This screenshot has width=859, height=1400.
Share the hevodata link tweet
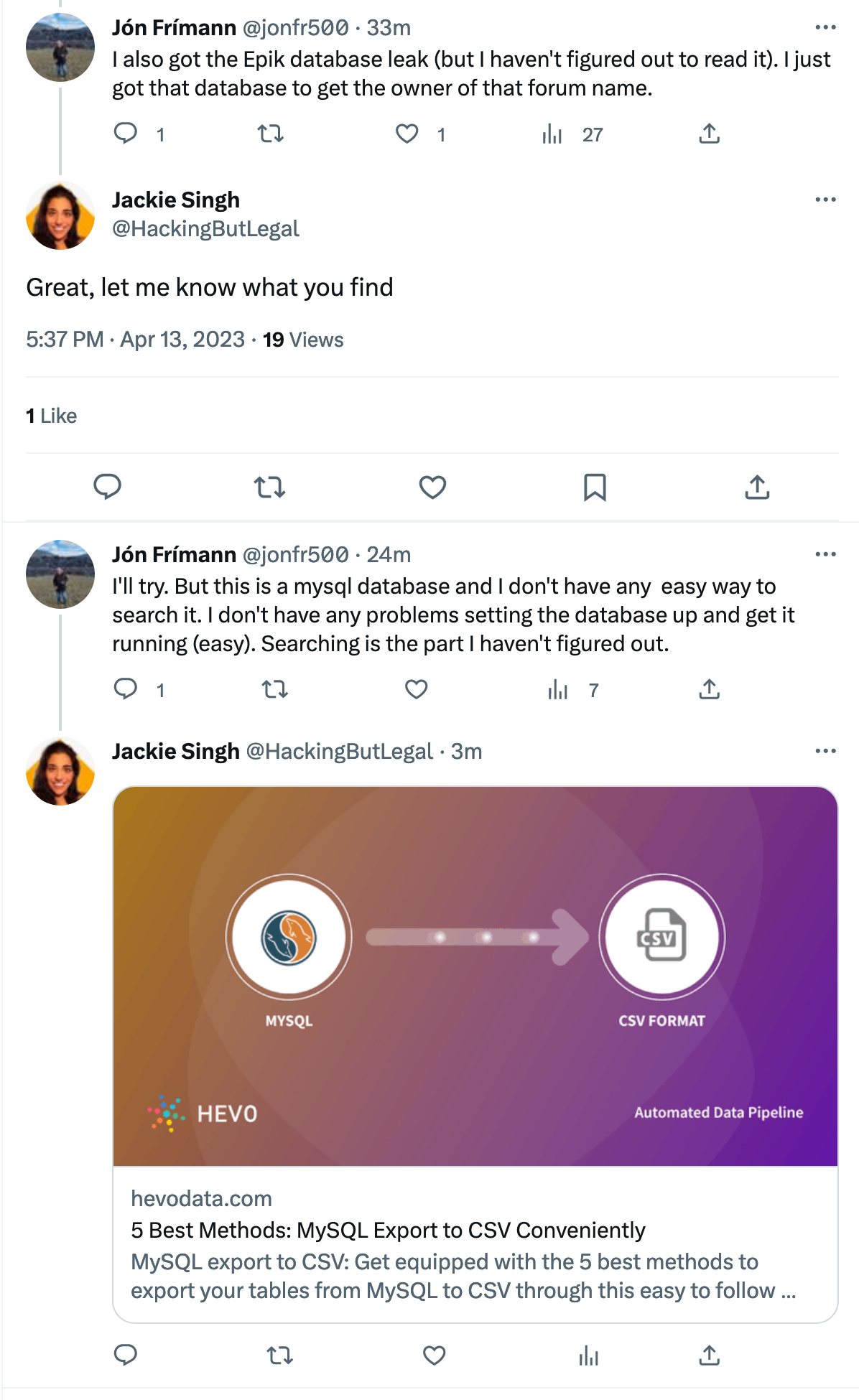(709, 1355)
